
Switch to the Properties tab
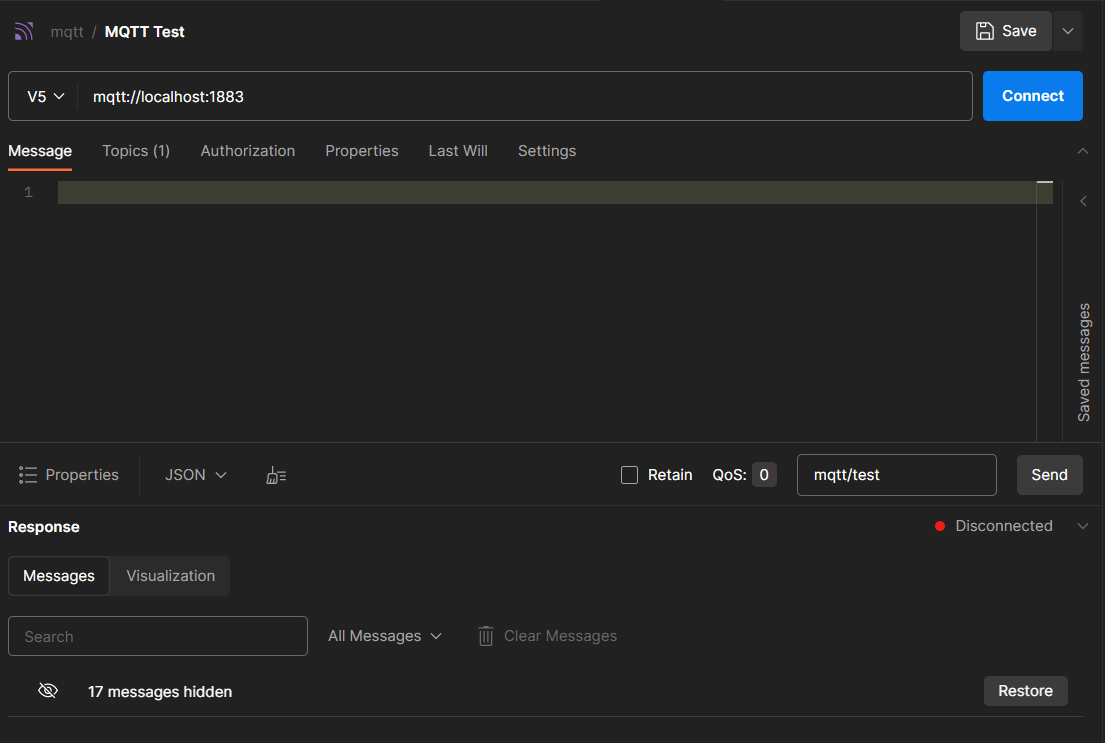362,151
